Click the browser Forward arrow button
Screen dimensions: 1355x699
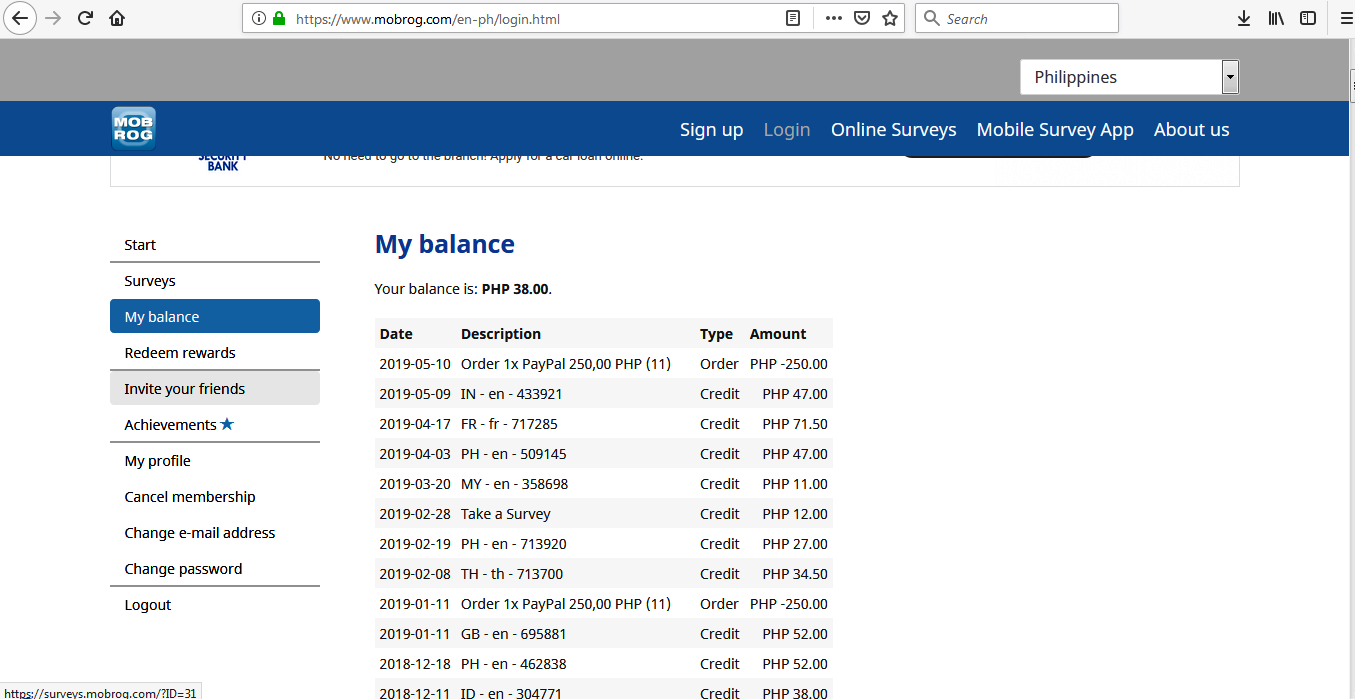click(53, 18)
